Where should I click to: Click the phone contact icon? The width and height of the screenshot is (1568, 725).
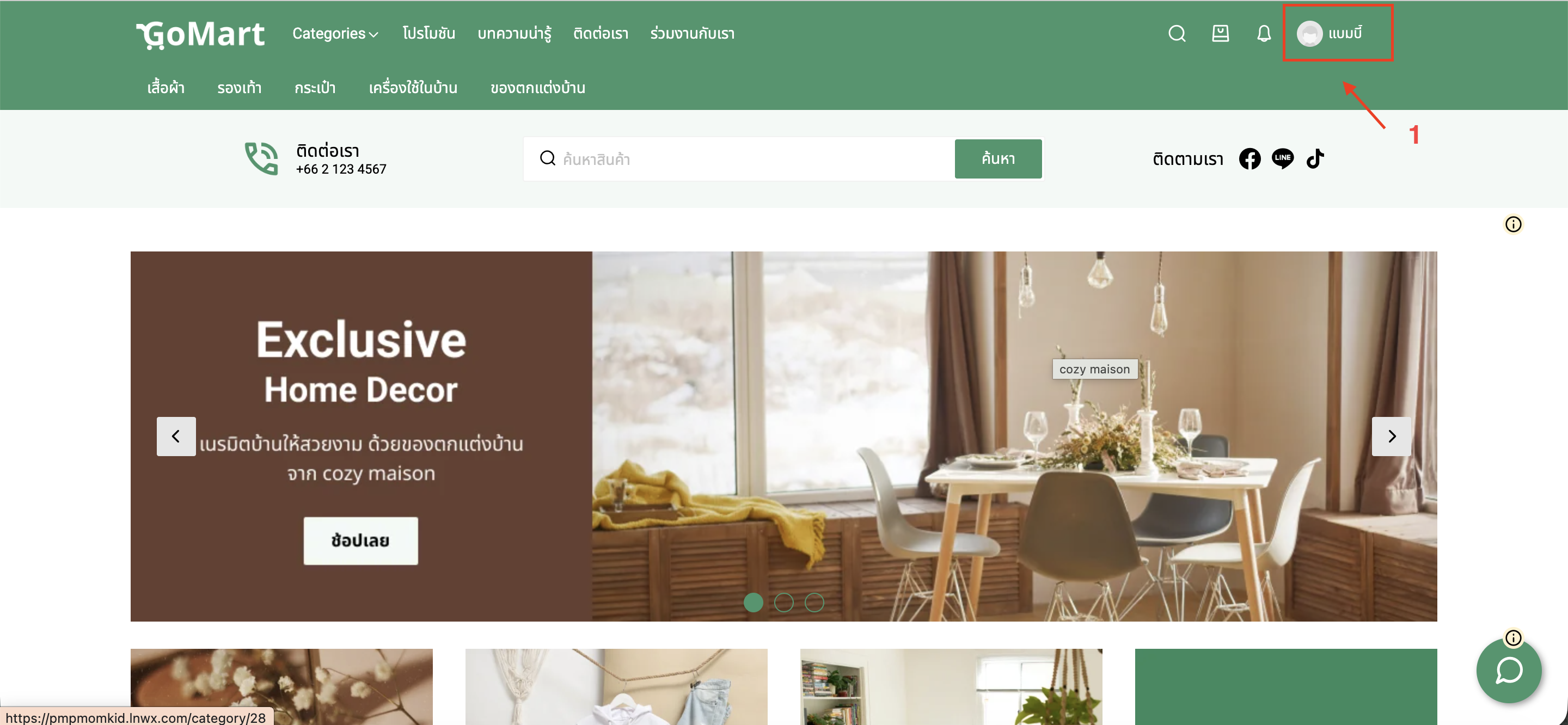pos(262,158)
